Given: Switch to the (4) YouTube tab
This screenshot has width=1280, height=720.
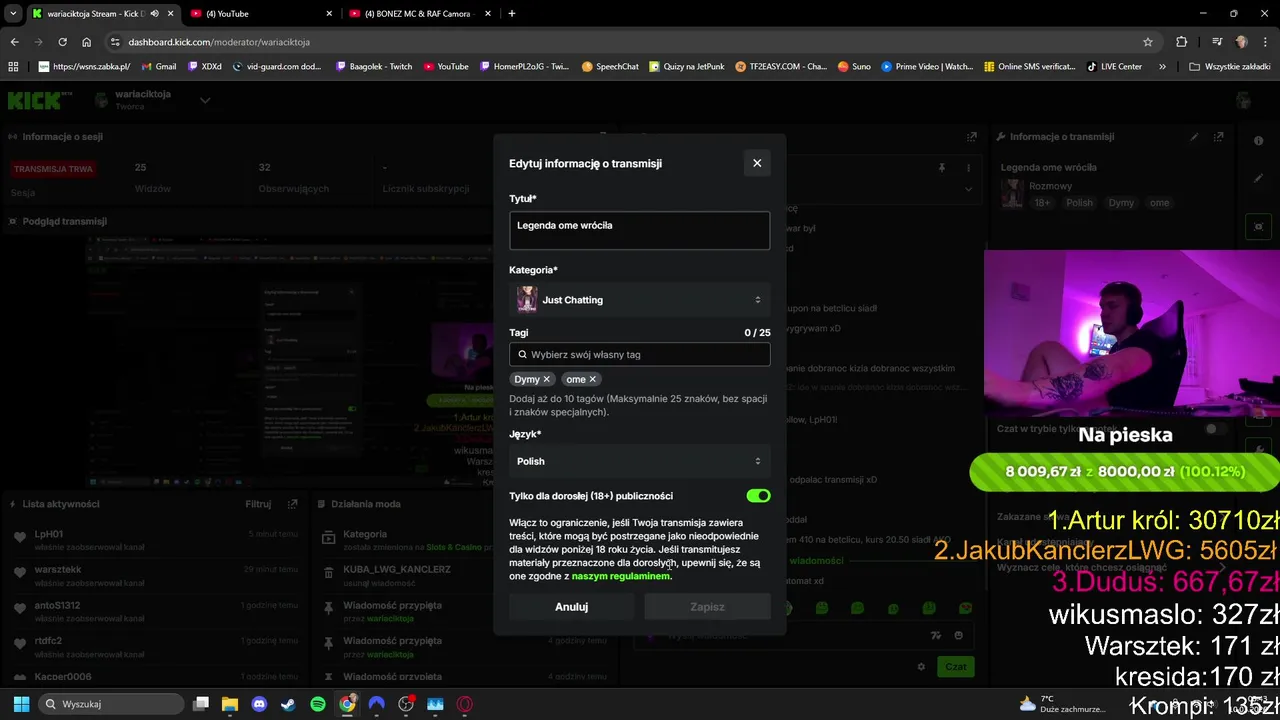Looking at the screenshot, I should tap(260, 13).
